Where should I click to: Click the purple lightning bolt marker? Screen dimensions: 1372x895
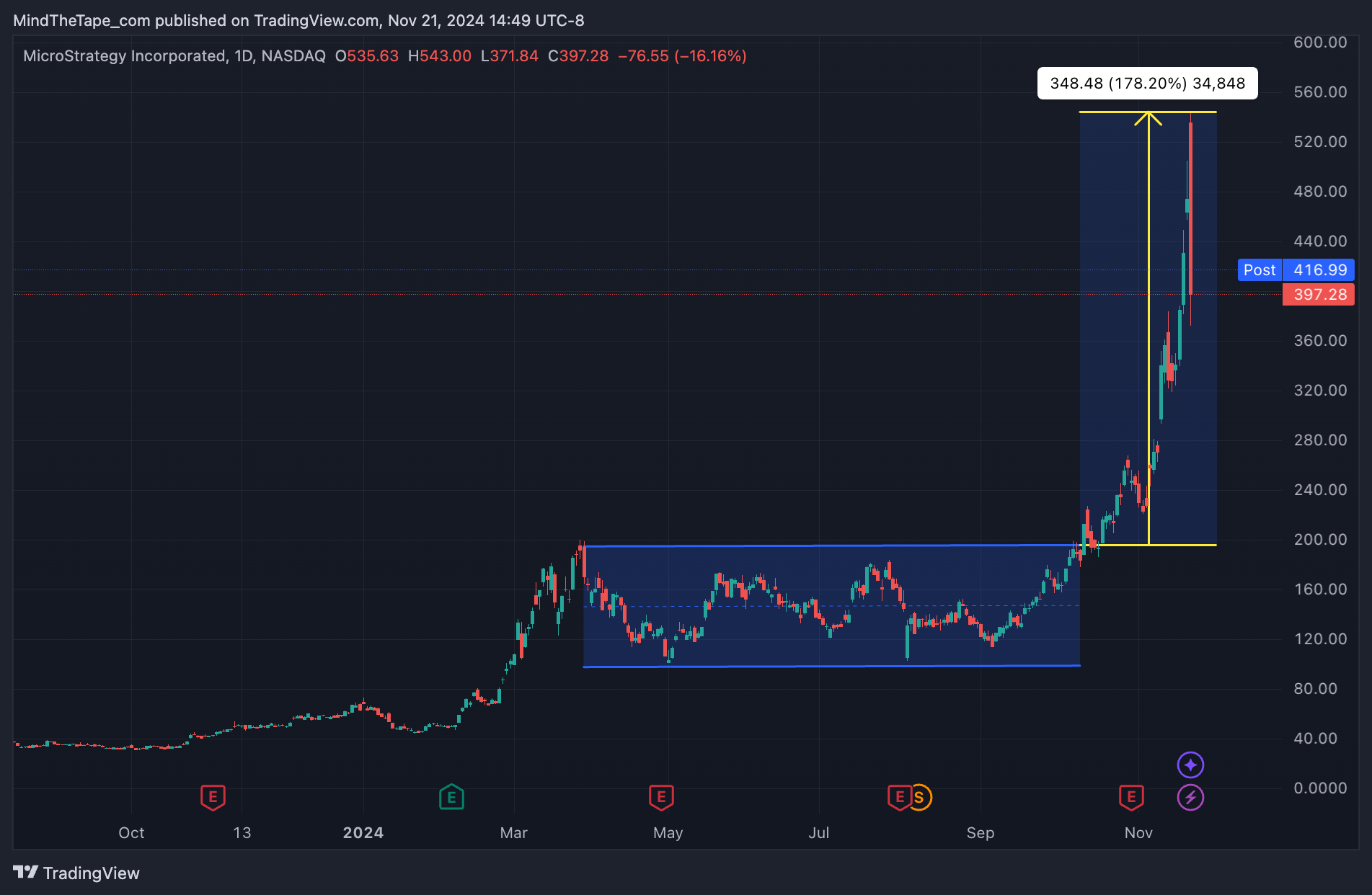click(1190, 797)
